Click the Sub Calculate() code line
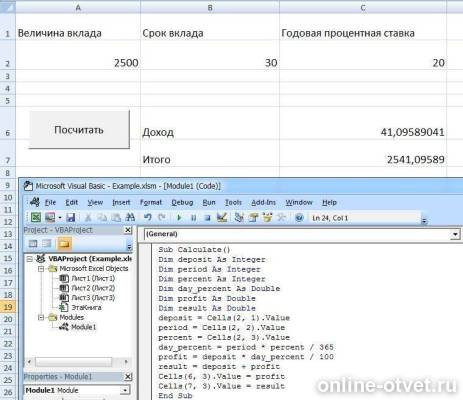 coord(194,250)
